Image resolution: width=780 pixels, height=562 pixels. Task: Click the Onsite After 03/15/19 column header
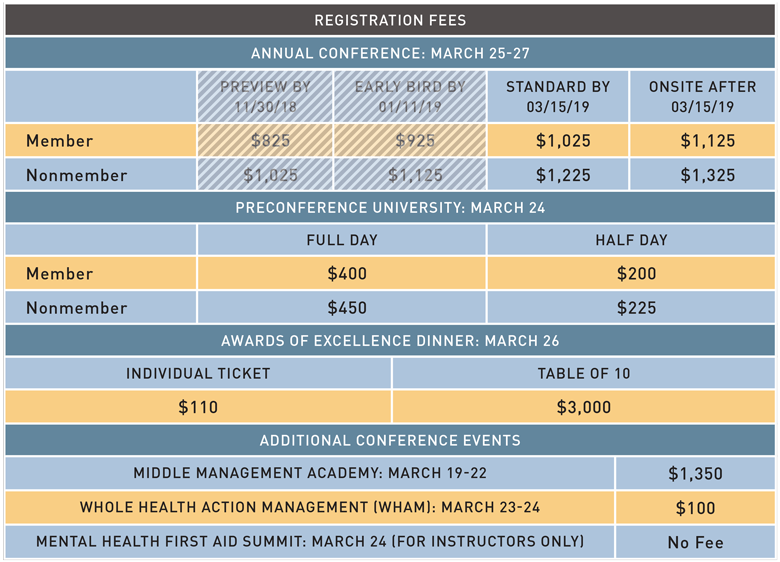tap(703, 96)
